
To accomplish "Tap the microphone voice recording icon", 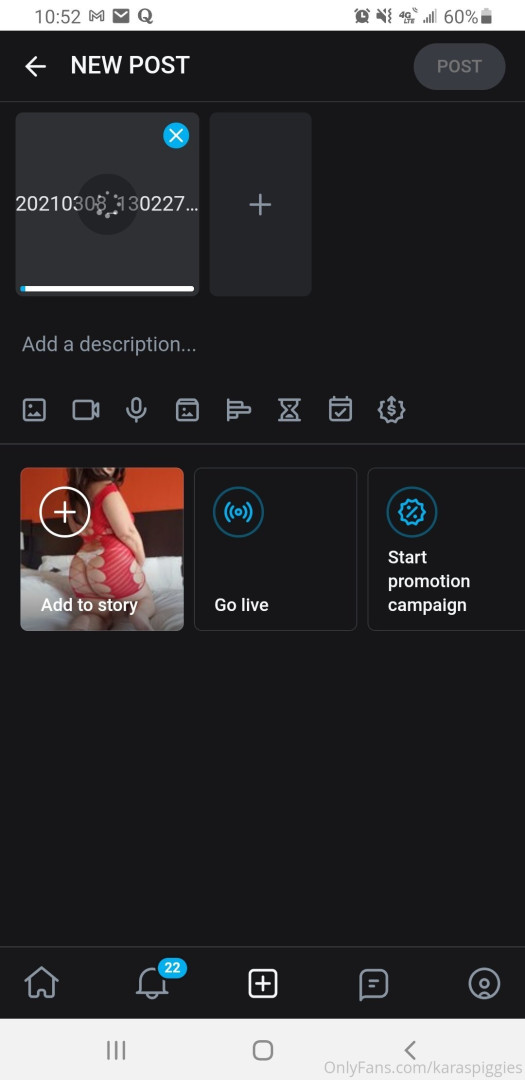I will pos(136,411).
